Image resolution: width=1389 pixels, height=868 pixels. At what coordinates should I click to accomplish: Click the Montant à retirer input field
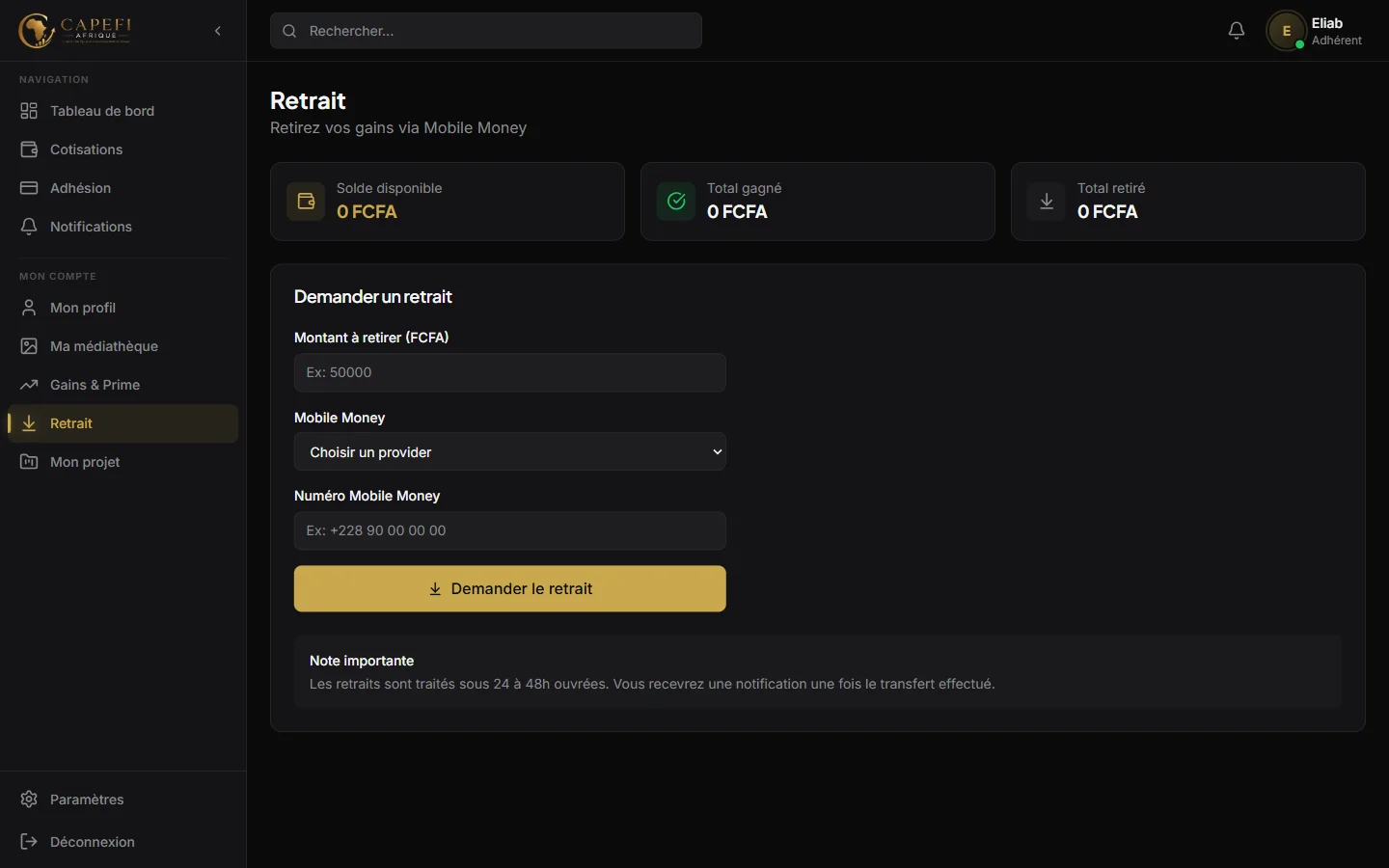[510, 372]
